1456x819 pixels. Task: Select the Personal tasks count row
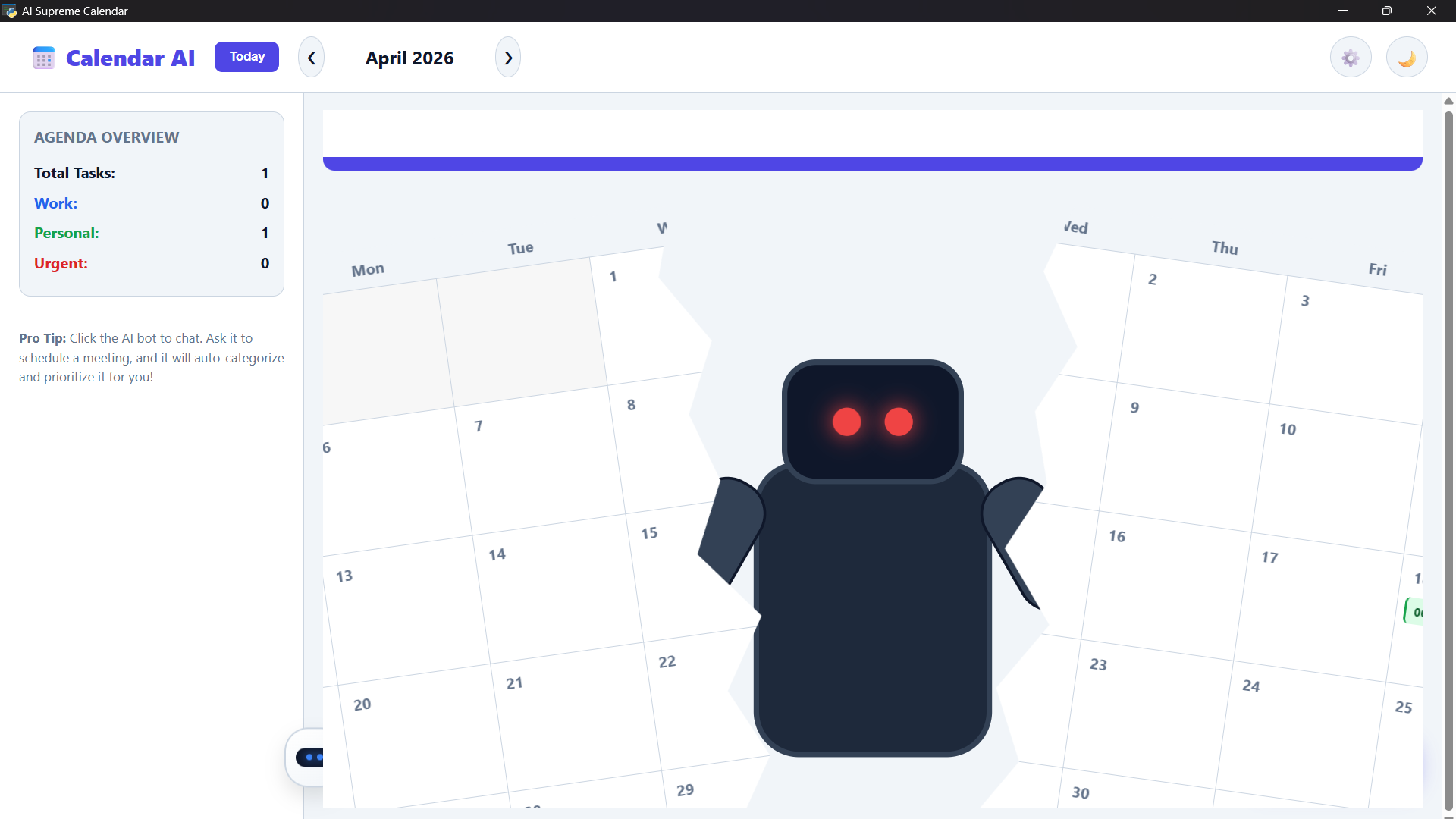click(x=152, y=233)
